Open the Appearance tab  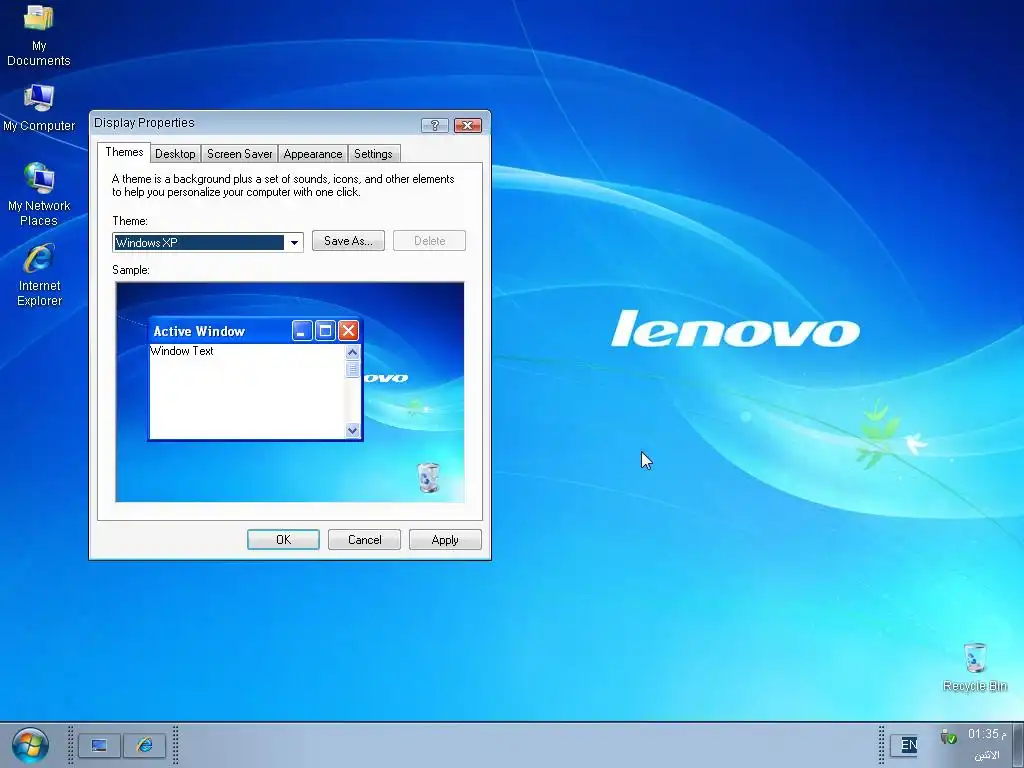pyautogui.click(x=313, y=154)
